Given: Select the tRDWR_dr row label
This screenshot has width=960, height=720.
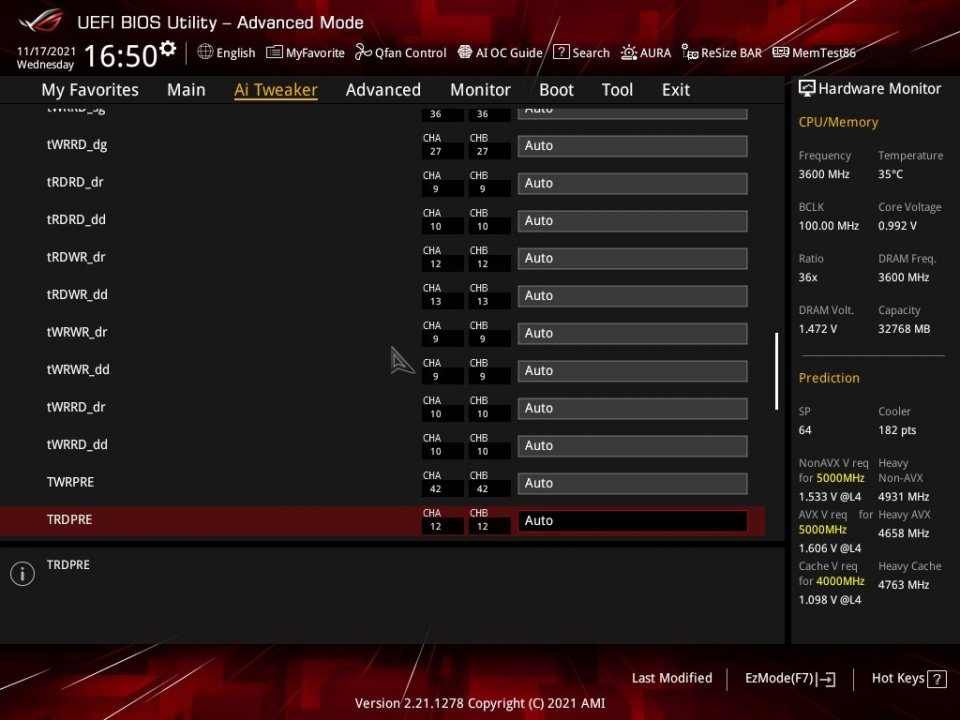Looking at the screenshot, I should (76, 257).
